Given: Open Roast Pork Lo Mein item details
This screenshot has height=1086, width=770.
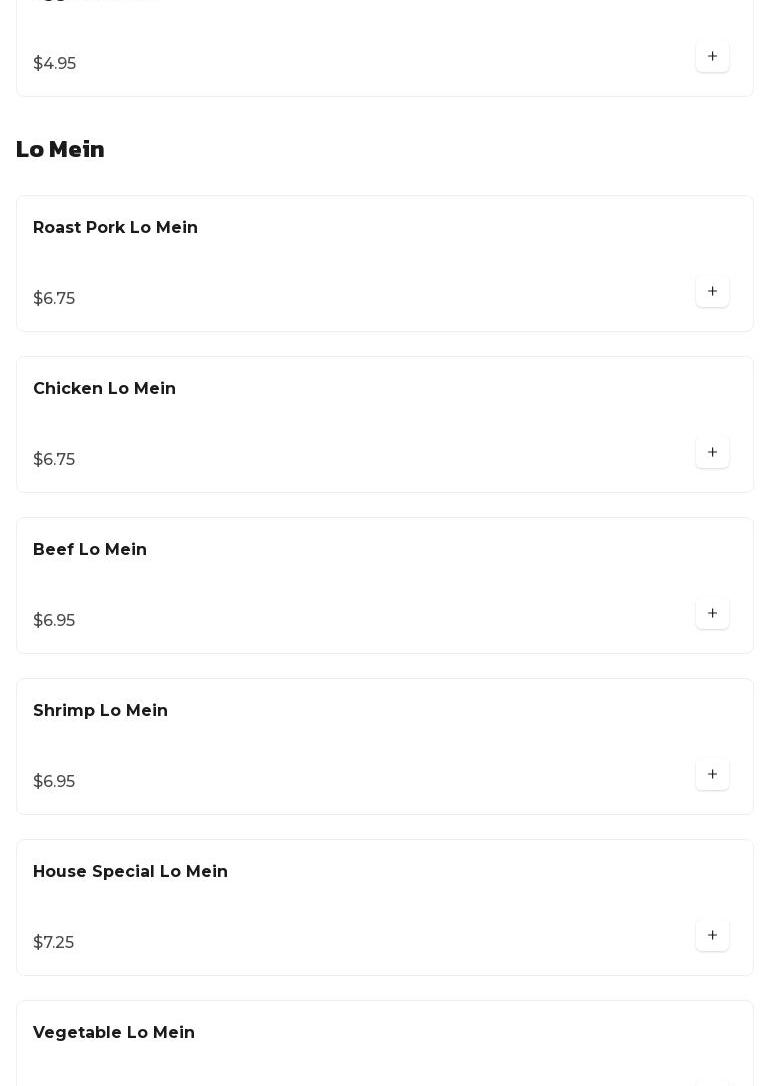Looking at the screenshot, I should pos(115,228).
